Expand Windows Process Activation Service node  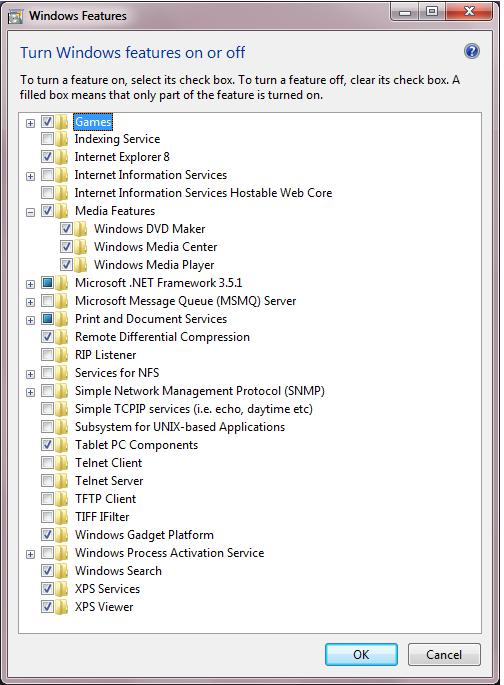click(x=30, y=554)
